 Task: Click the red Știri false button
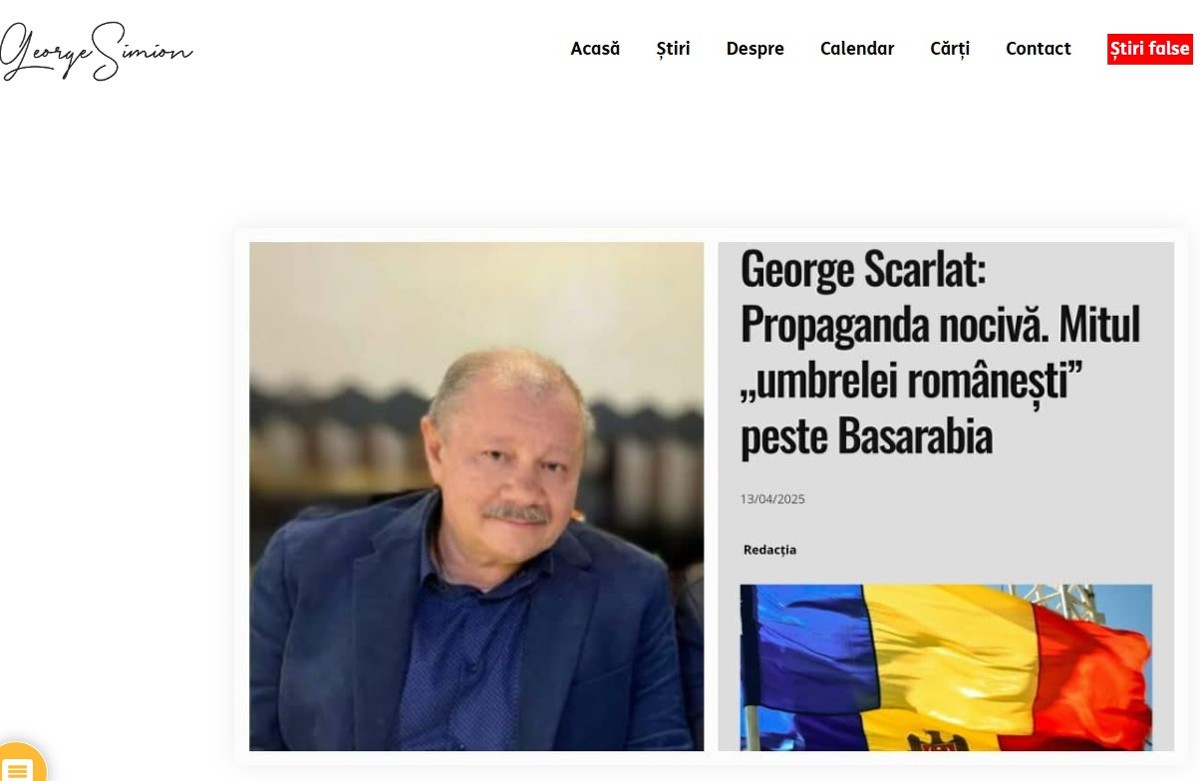point(1150,49)
